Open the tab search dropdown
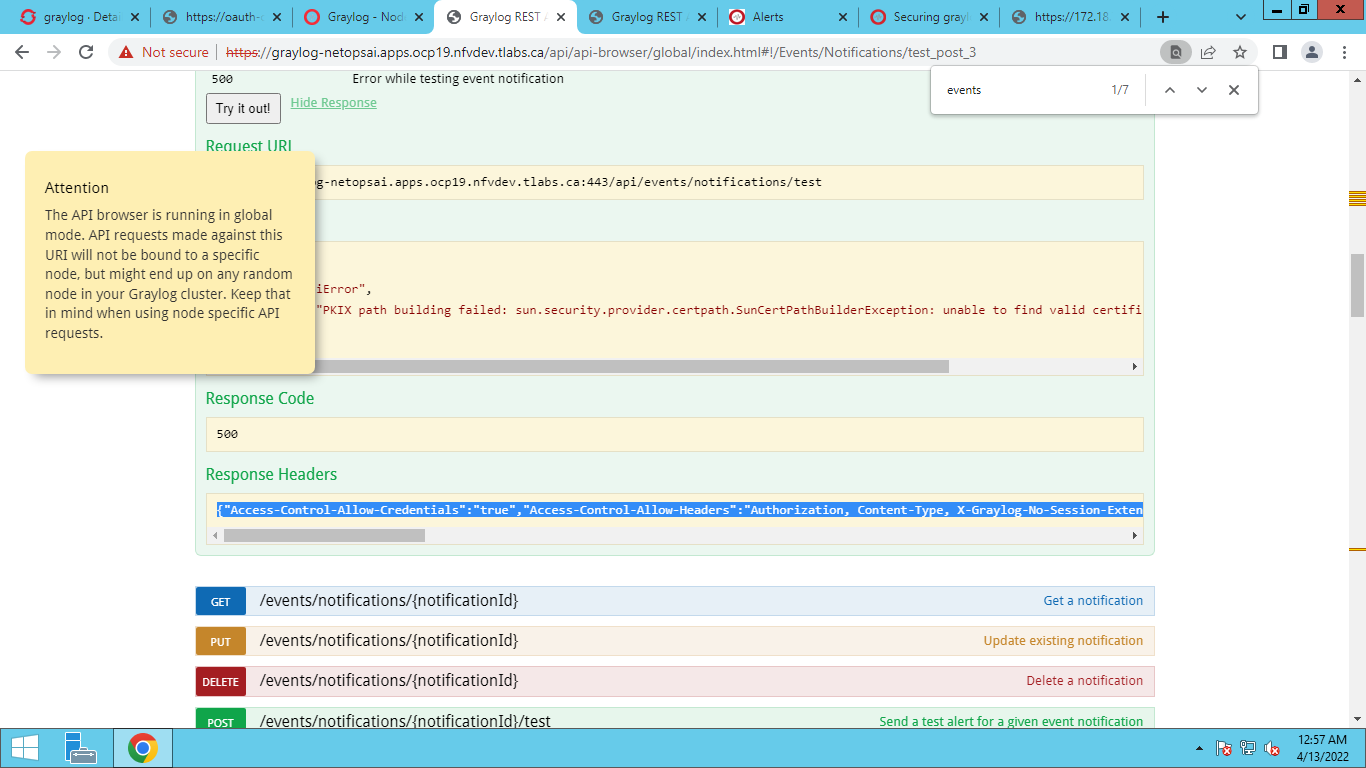This screenshot has width=1366, height=768. 1241,17
